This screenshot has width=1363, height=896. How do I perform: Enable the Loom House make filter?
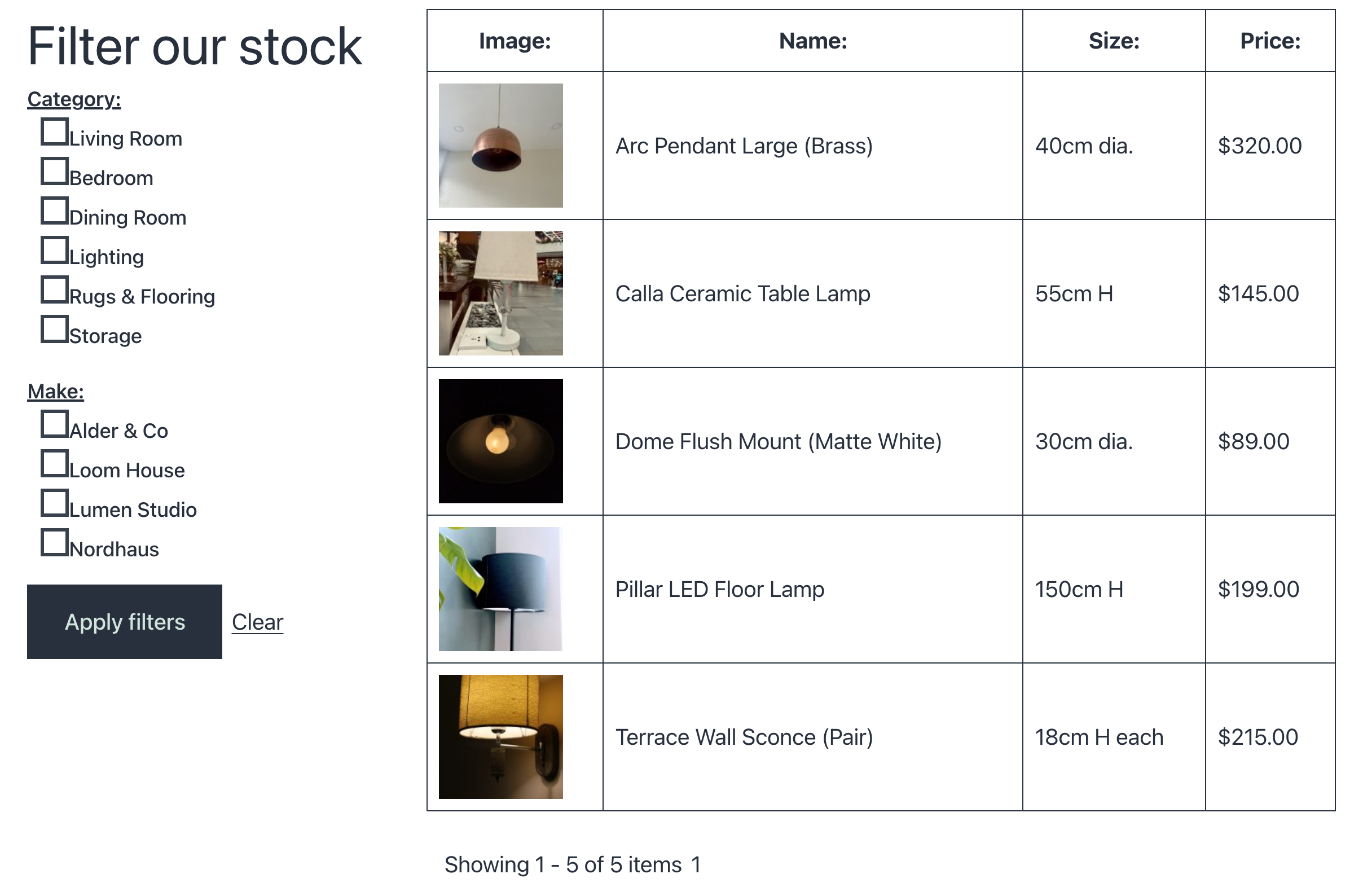tap(55, 463)
